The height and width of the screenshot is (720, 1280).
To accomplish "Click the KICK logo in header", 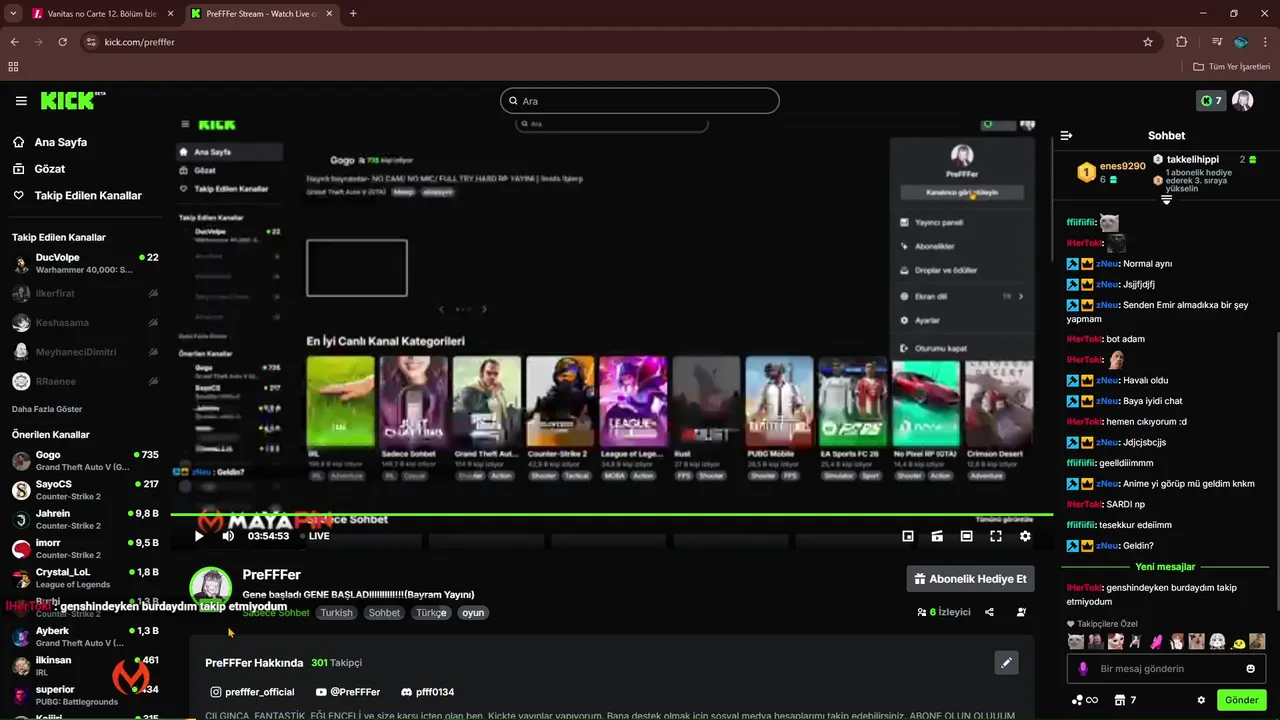I will [72, 101].
